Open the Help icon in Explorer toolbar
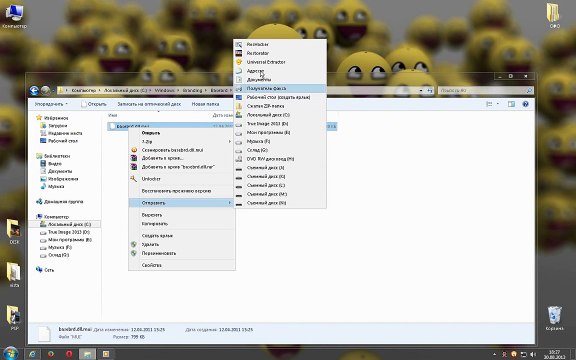 click(525, 104)
